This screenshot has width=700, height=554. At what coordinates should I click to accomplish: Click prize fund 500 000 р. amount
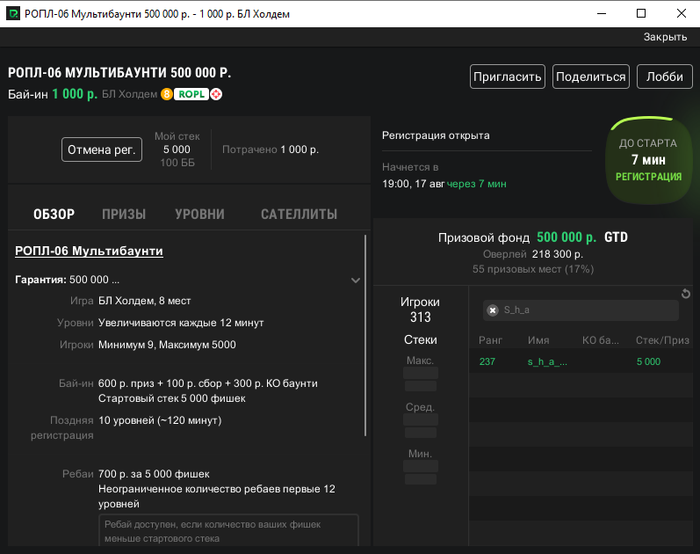(566, 237)
